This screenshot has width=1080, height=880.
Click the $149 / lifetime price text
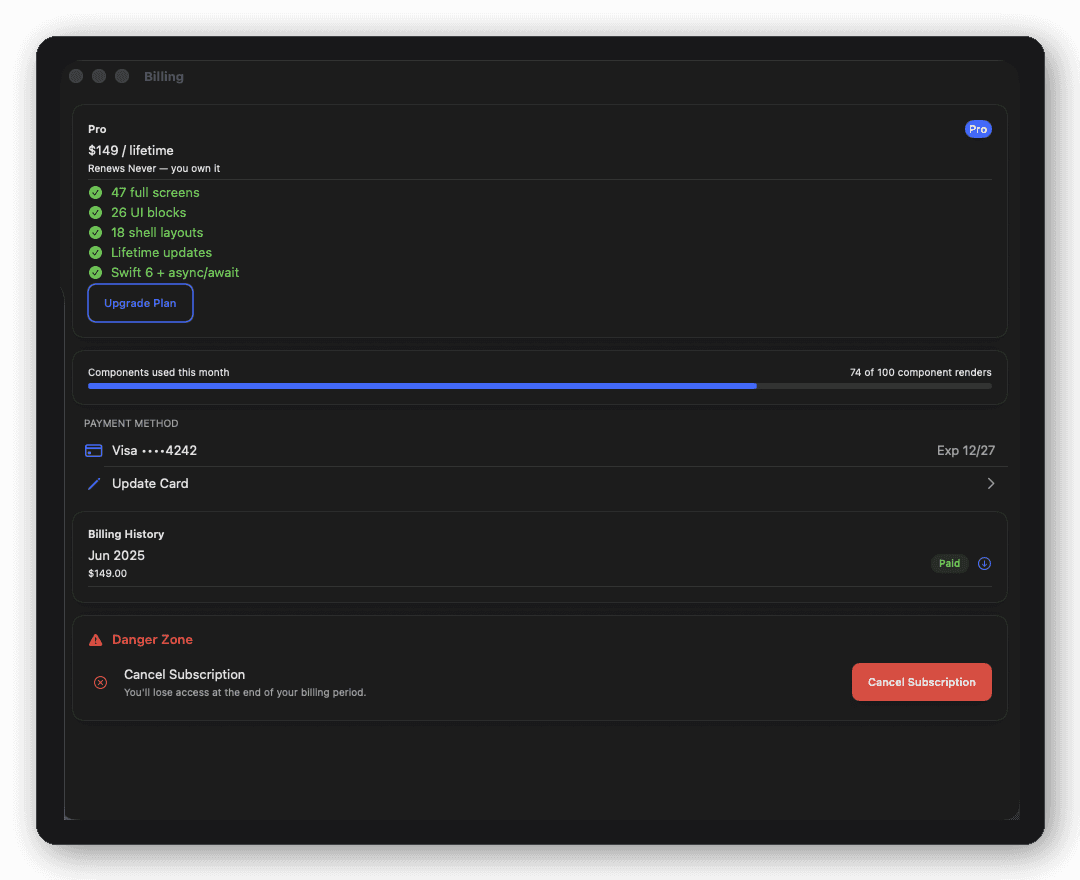coord(131,150)
